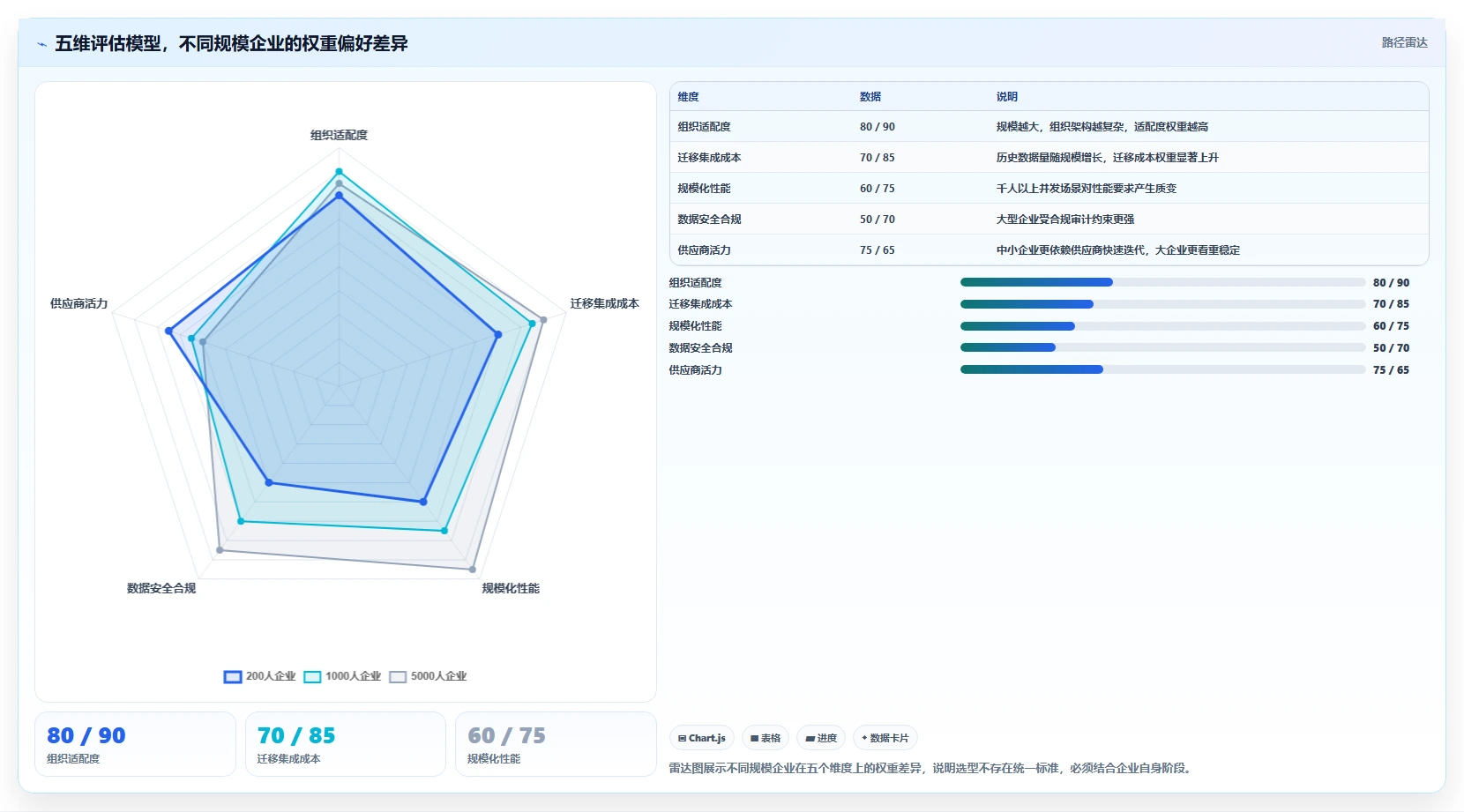Click the 雷达图展示 footer description text

pos(931,768)
